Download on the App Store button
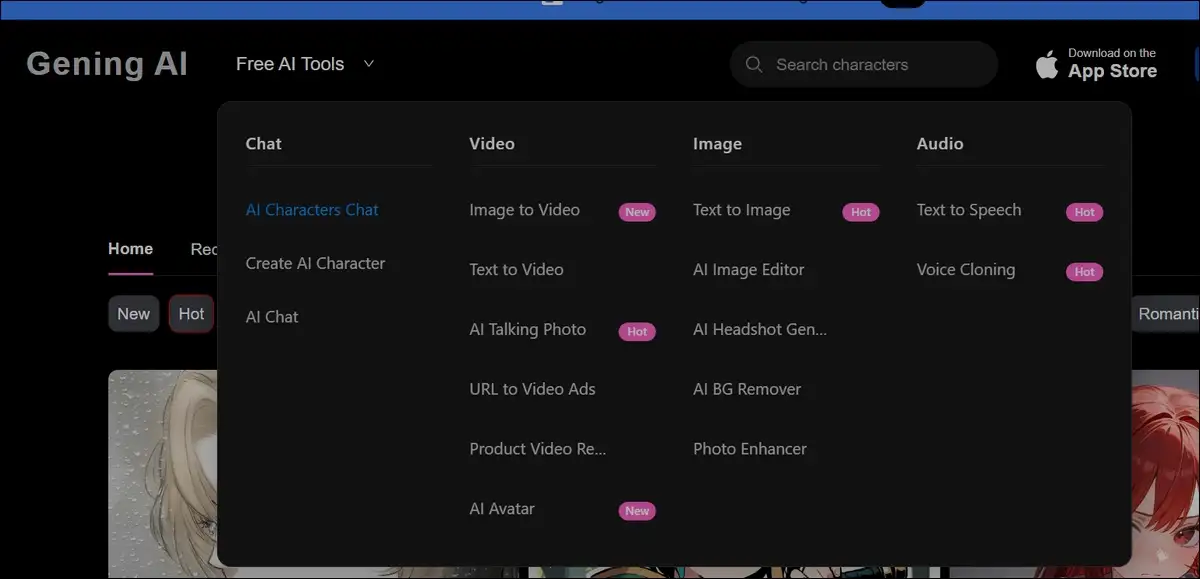This screenshot has width=1200, height=579. tap(1097, 64)
